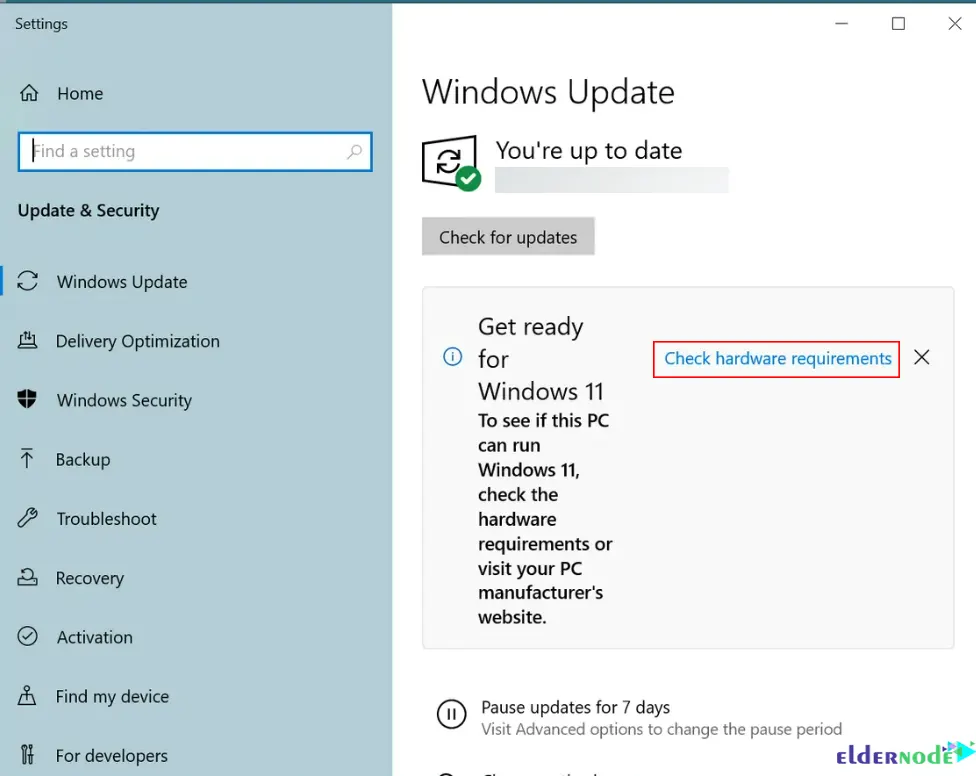Click the Check for updates button
Viewport: 976px width, 776px height.
coord(508,236)
